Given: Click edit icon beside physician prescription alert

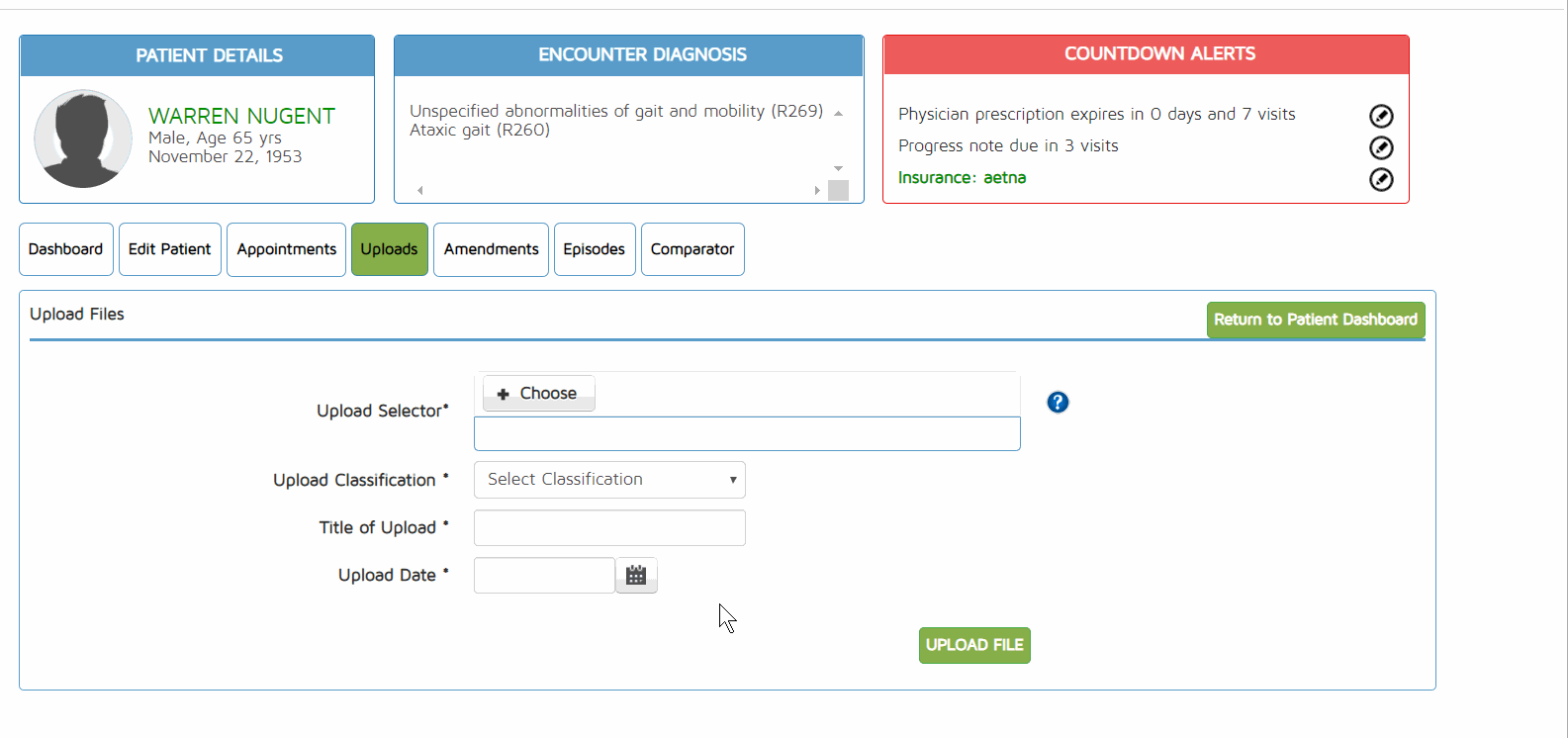Looking at the screenshot, I should (1381, 116).
